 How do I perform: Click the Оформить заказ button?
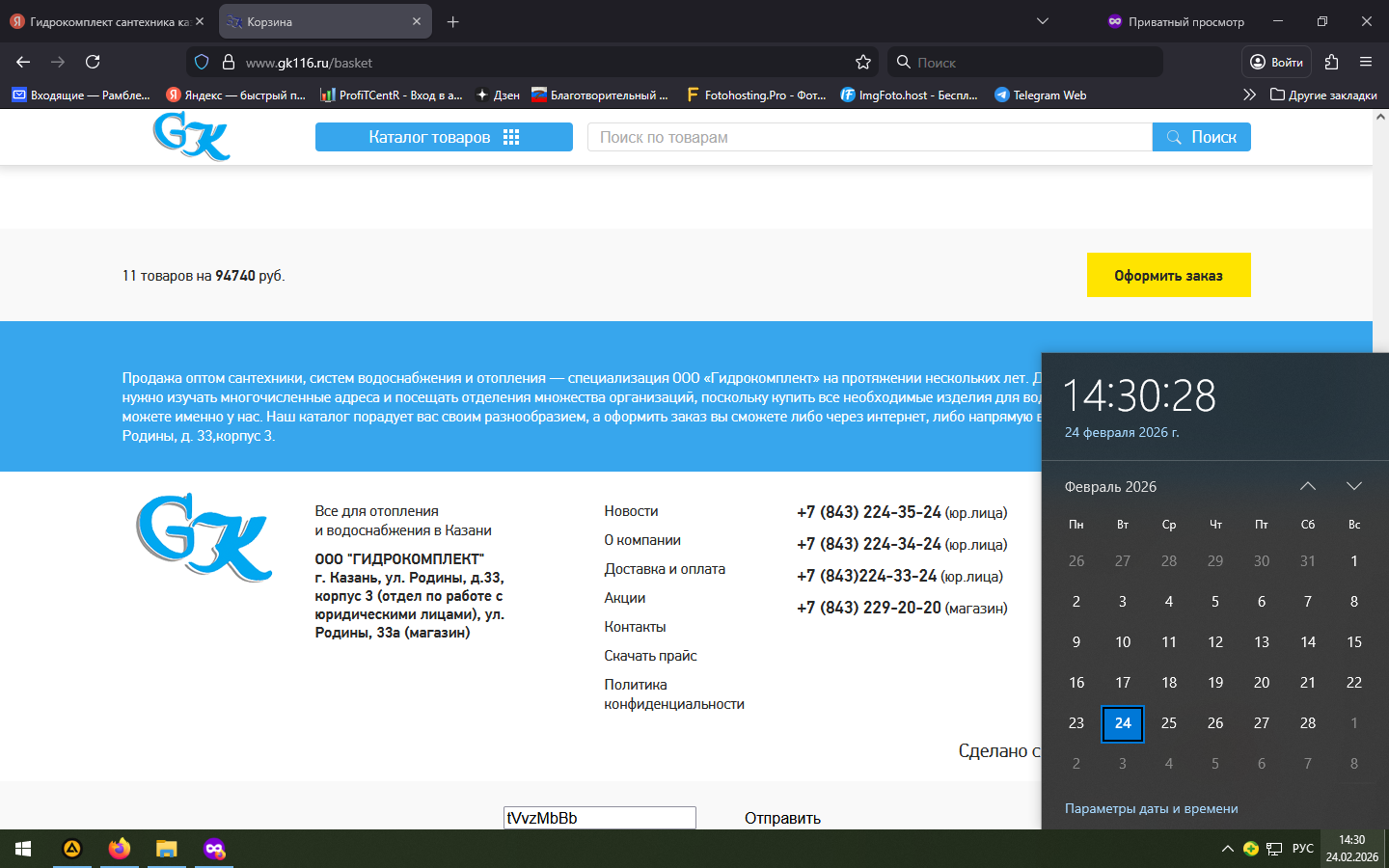[x=1168, y=275]
